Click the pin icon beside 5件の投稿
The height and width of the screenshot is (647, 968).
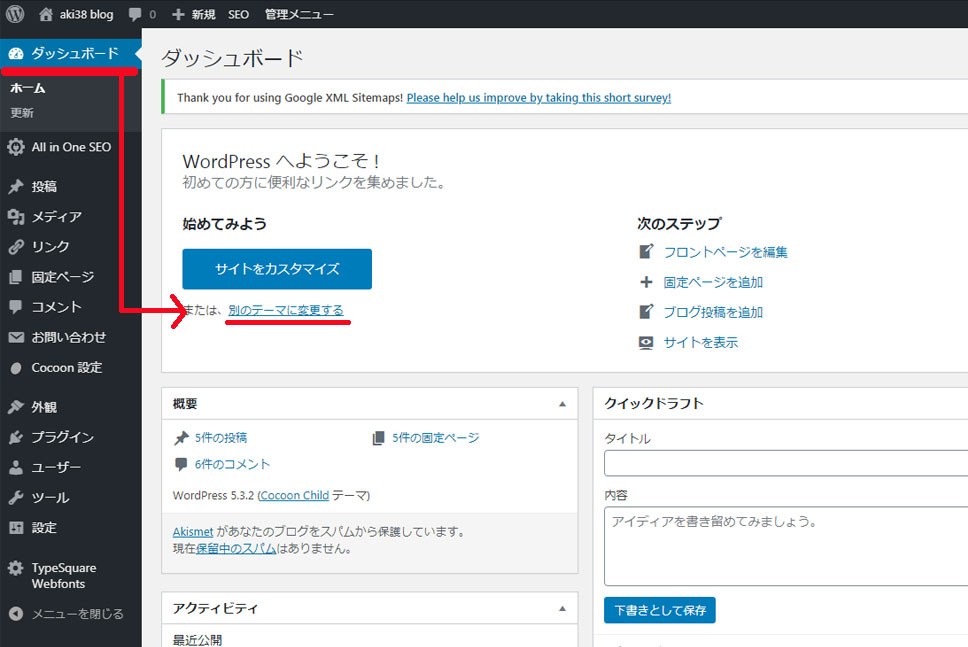182,438
